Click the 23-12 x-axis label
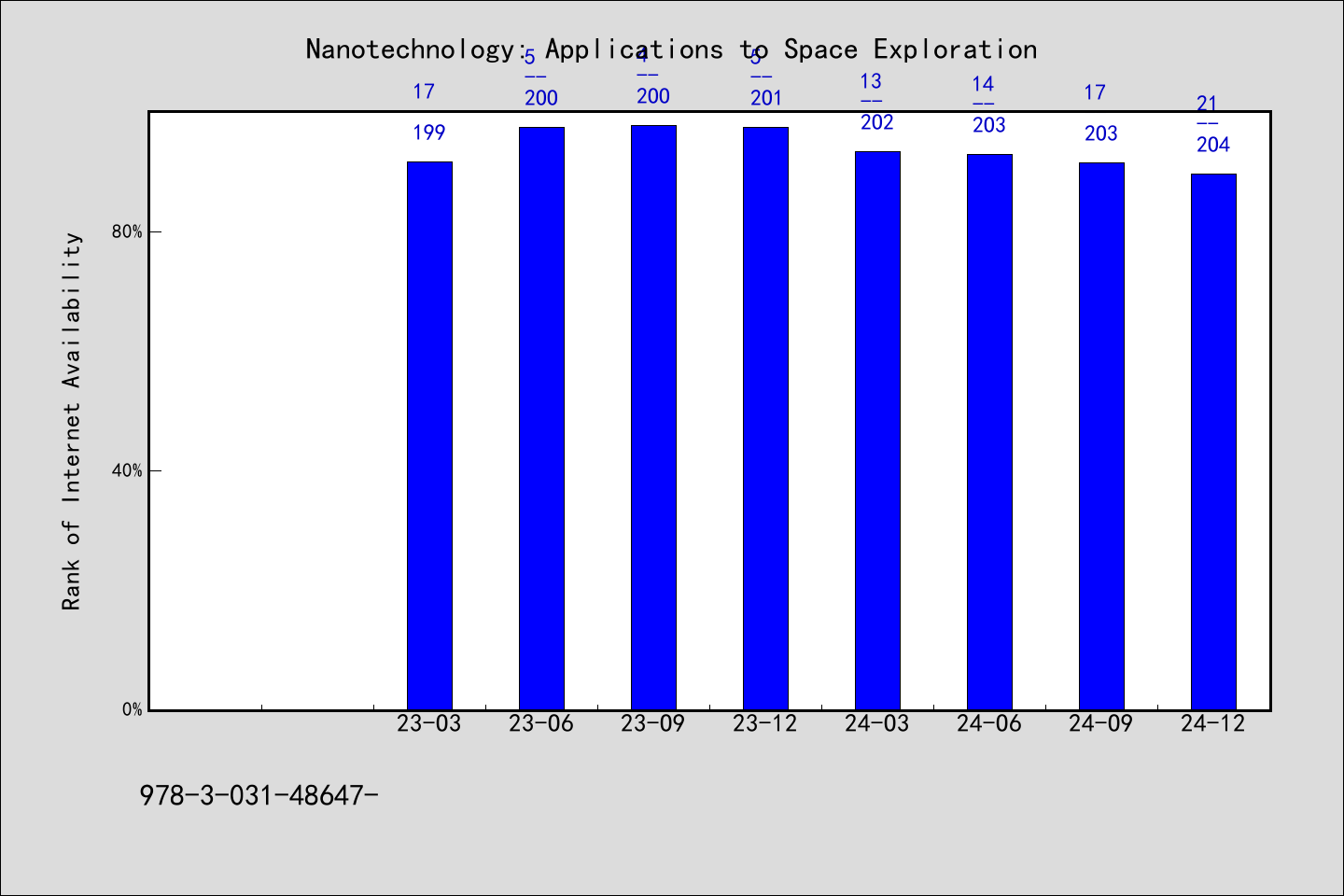This screenshot has height=896, width=1344. [x=765, y=723]
